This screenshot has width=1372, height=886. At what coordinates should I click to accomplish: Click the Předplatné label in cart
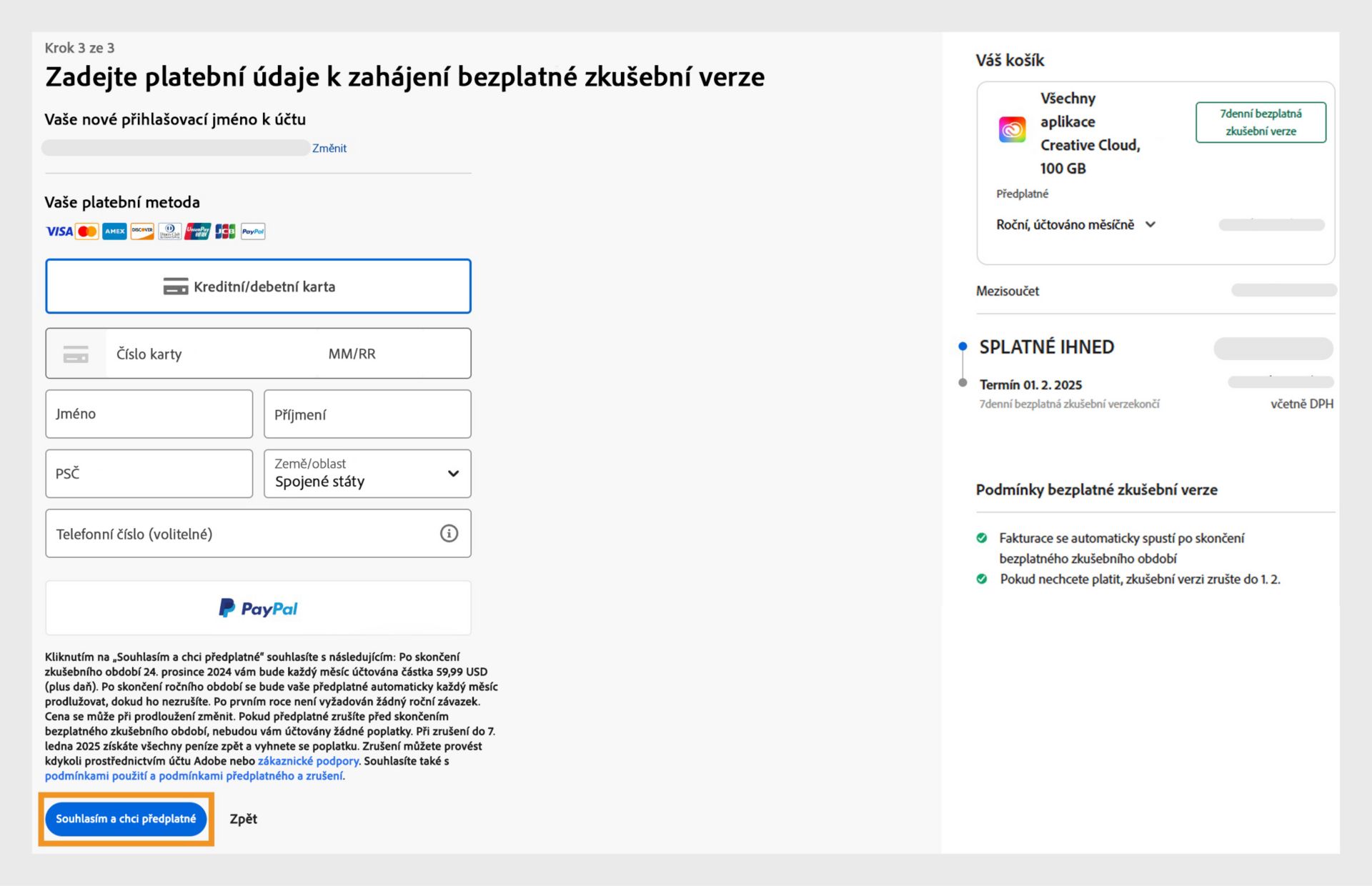coord(1023,194)
